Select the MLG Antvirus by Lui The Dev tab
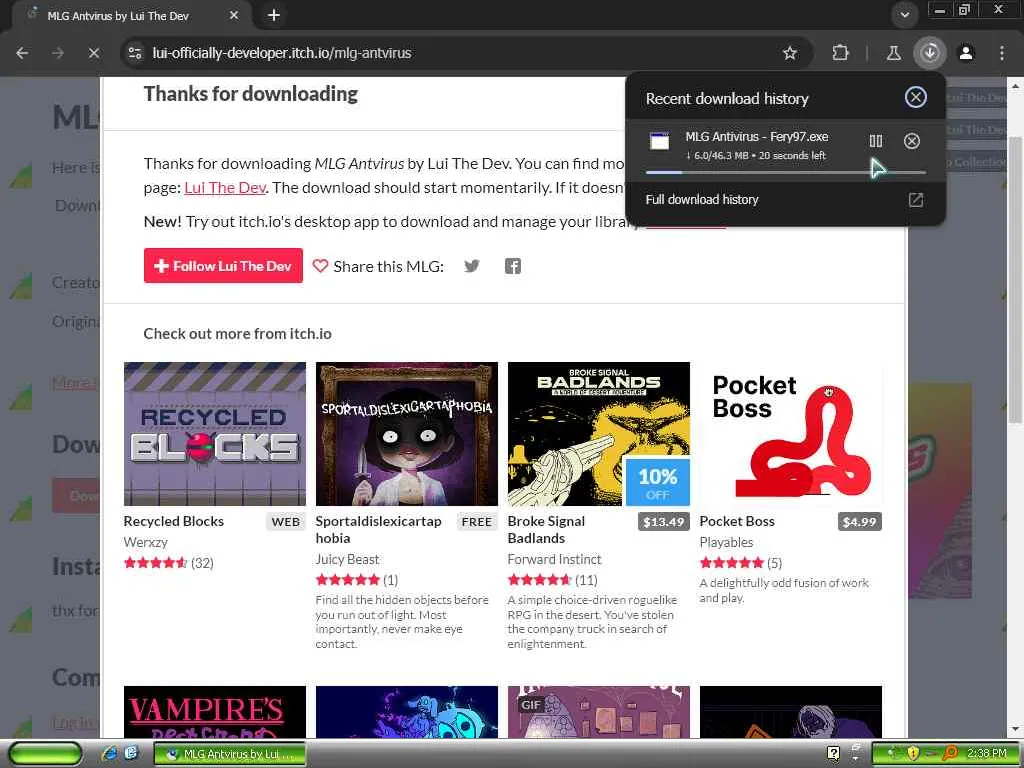This screenshot has width=1024, height=768. pos(131,16)
